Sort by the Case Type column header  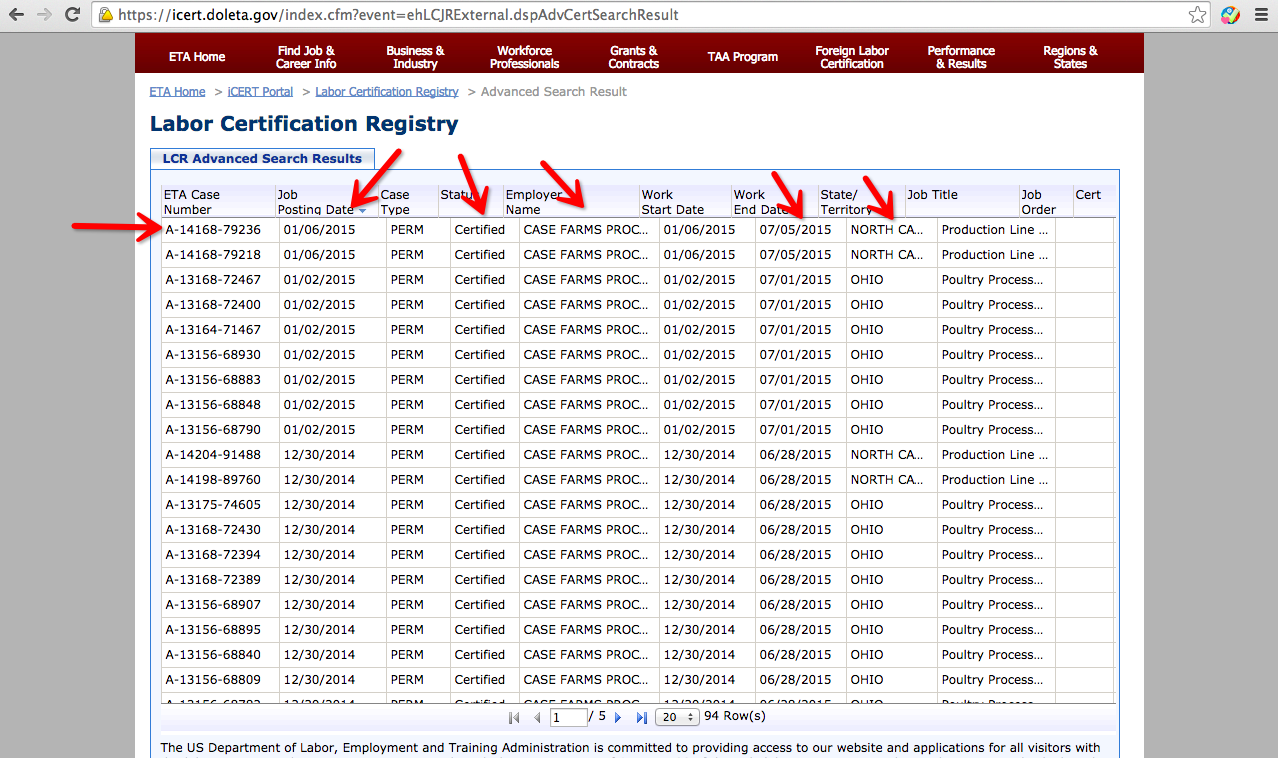point(408,202)
